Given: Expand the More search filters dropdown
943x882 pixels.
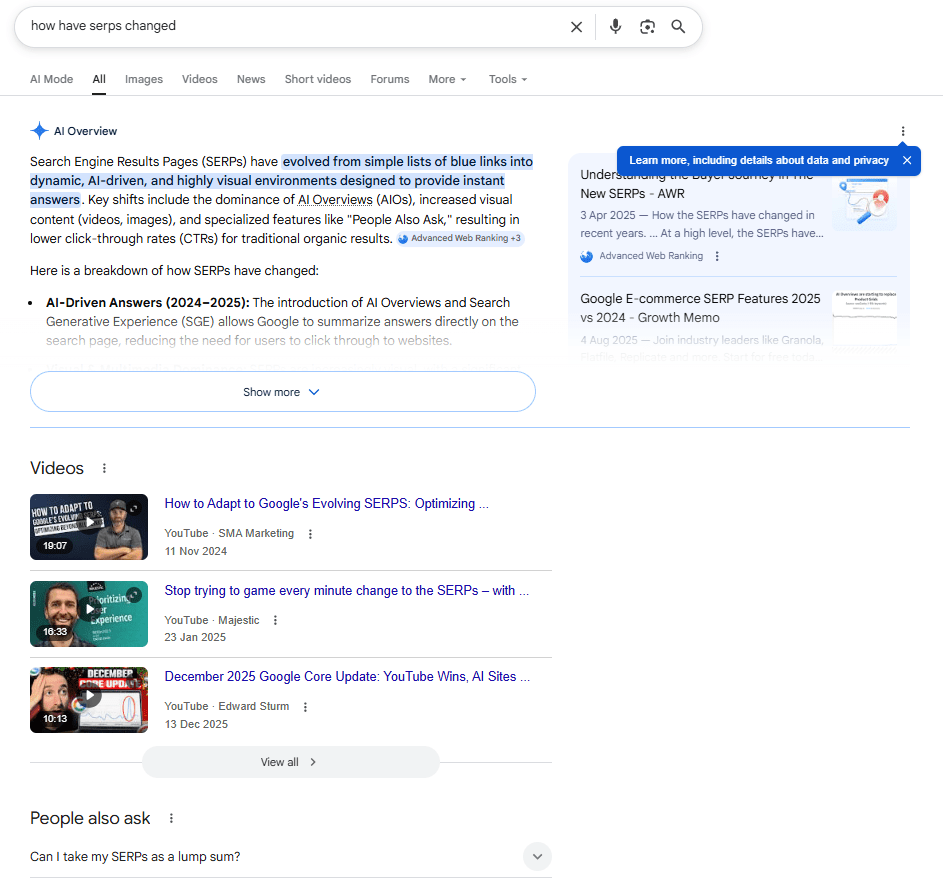Looking at the screenshot, I should tap(447, 79).
